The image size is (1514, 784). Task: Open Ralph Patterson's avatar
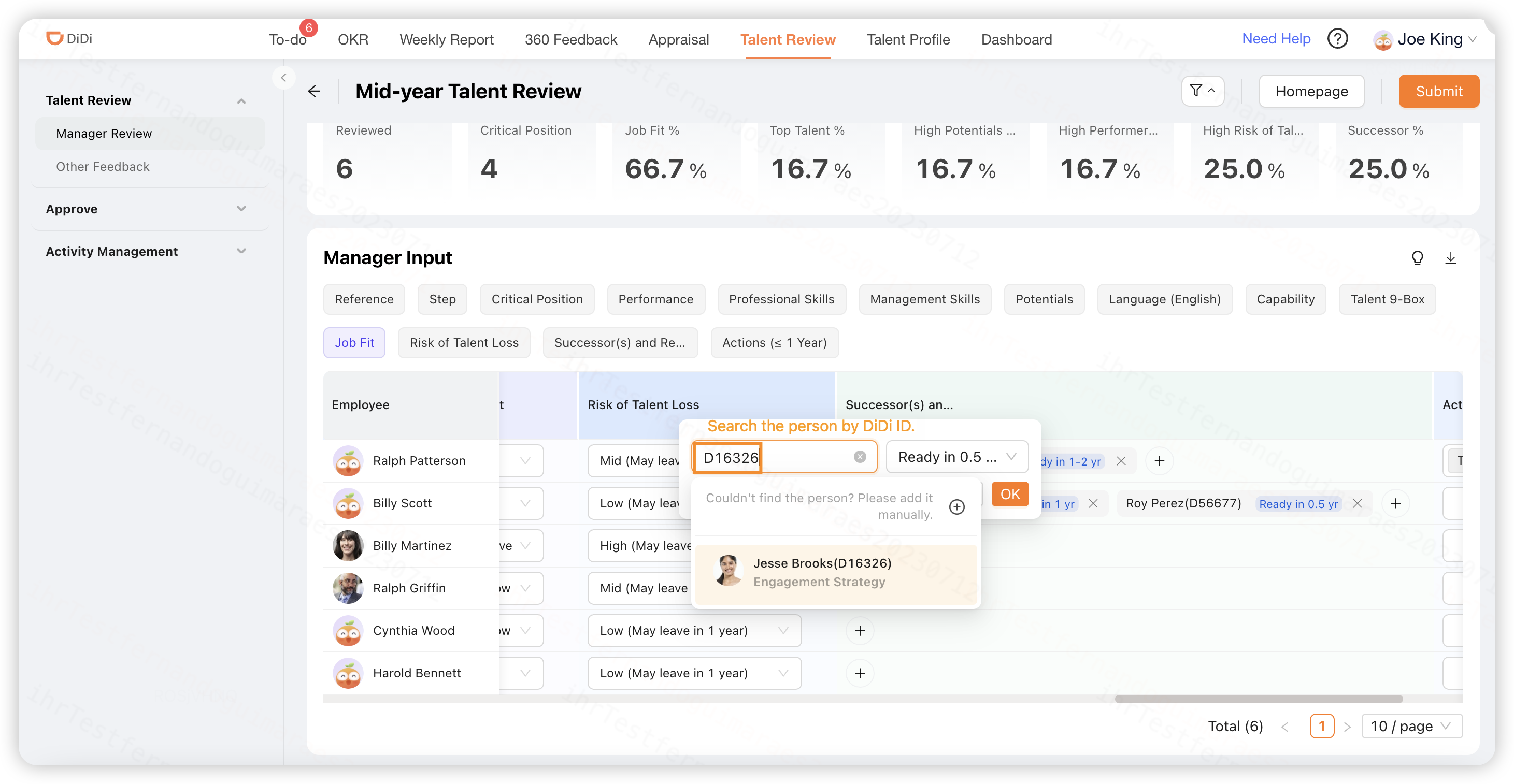coord(348,461)
